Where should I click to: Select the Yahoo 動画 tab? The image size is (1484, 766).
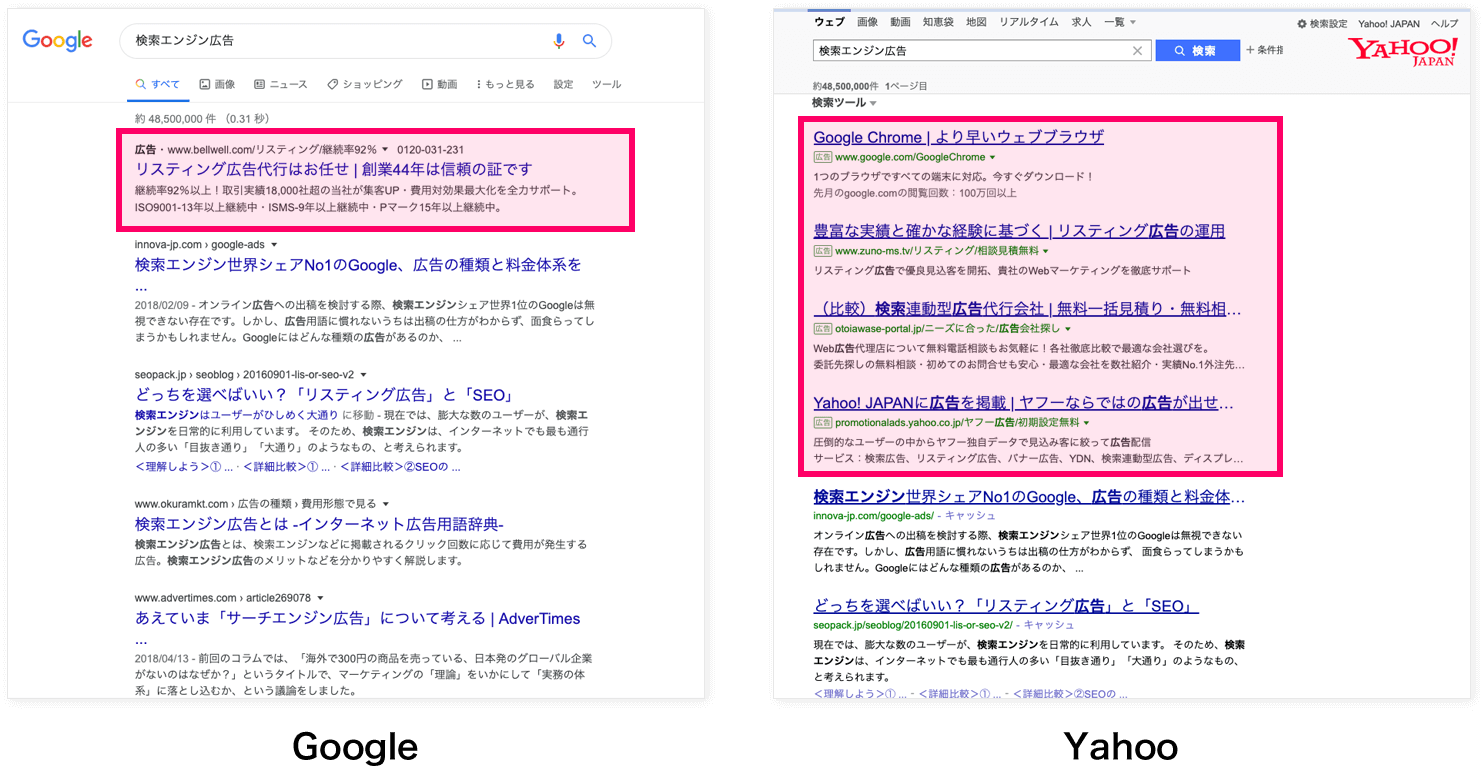(x=900, y=22)
